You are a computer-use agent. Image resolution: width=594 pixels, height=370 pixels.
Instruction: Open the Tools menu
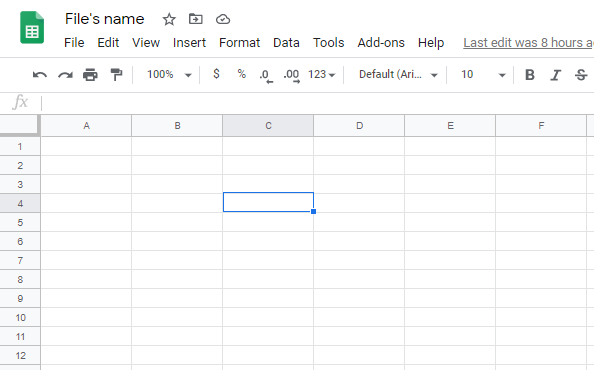click(328, 42)
